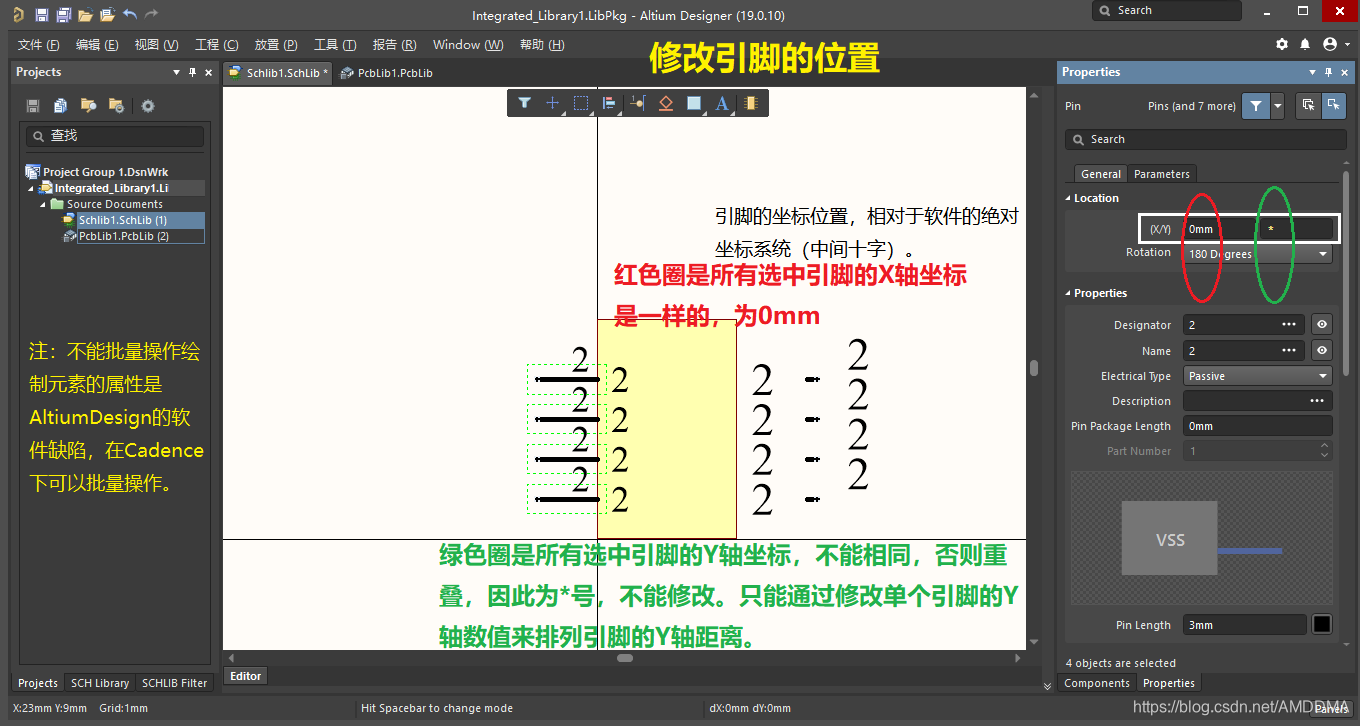Open project options gear in Projects panel
This screenshot has width=1360, height=726.
pos(148,106)
